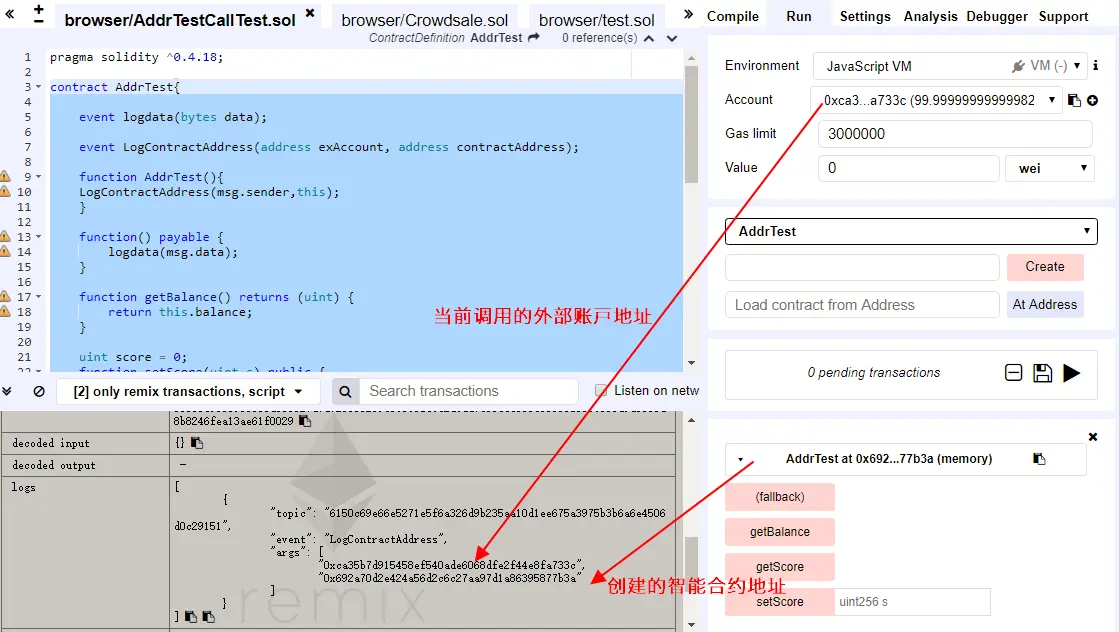Click the 0 pending transactions text

[874, 372]
